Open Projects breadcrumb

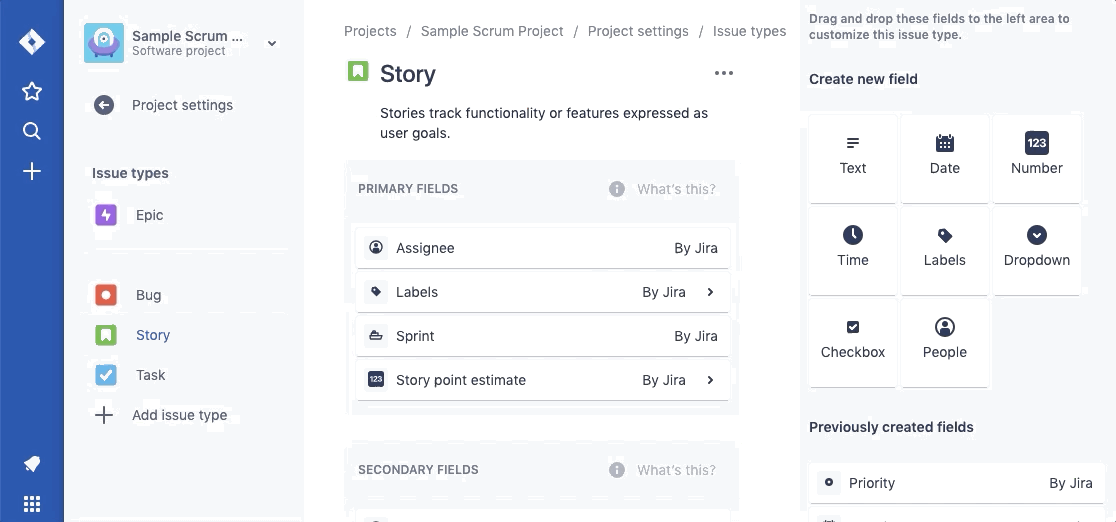point(370,31)
